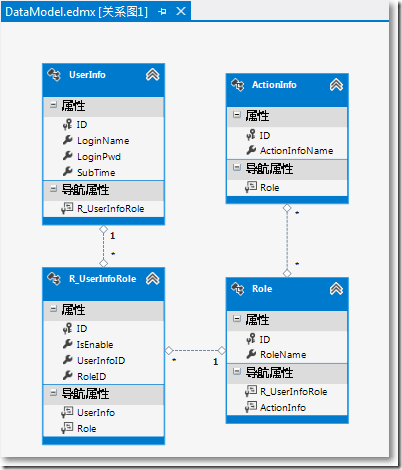The height and width of the screenshot is (470, 402).
Task: Click the key icon beside ActionInfo ID
Action: (x=251, y=135)
